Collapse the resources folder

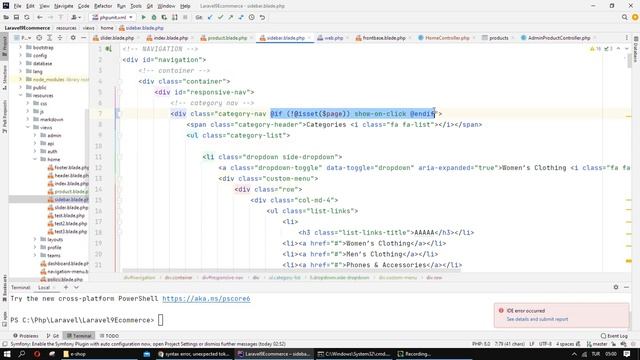20,95
